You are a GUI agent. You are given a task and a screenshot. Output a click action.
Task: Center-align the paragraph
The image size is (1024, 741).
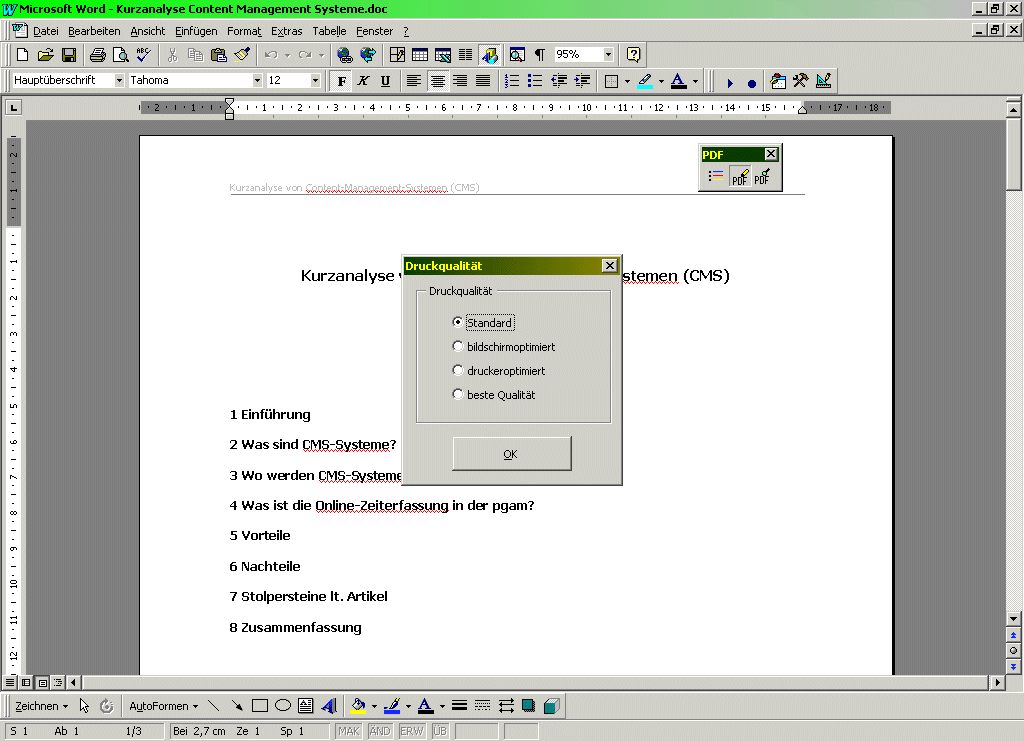point(437,81)
